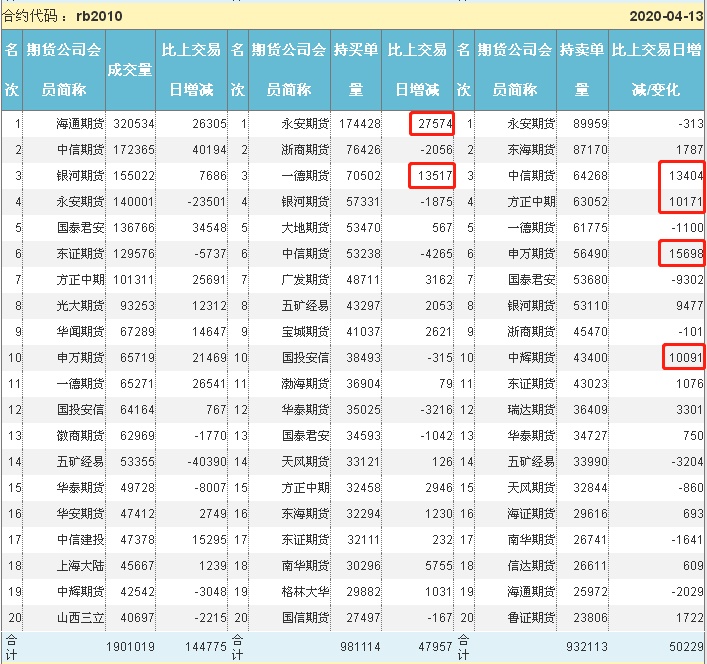Image resolution: width=707 pixels, height=664 pixels.
Task: Click long position value 33121 of 天风期货
Action: 363,462
